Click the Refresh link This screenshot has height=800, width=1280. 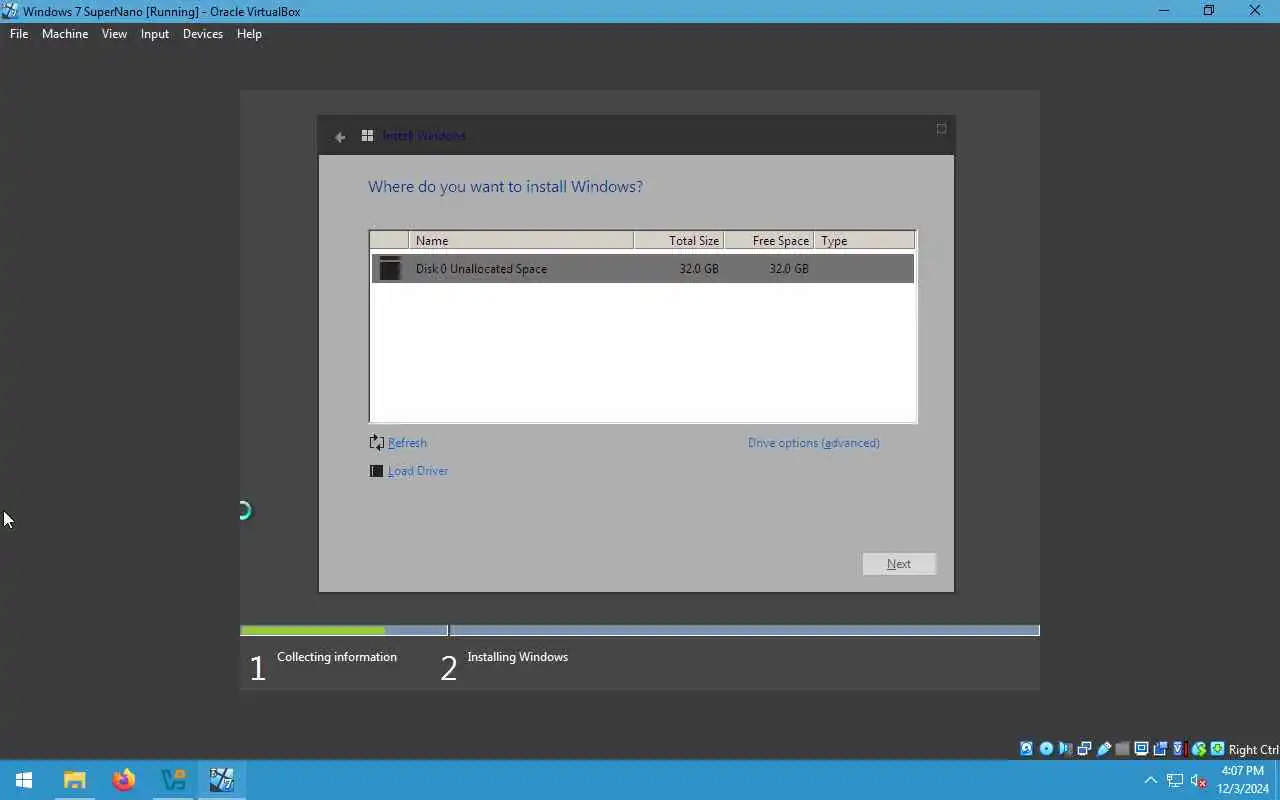point(407,443)
